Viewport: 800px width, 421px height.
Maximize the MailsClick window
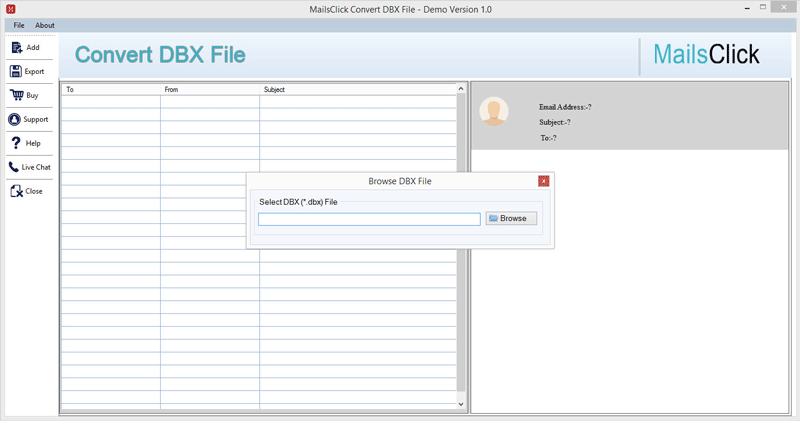763,7
